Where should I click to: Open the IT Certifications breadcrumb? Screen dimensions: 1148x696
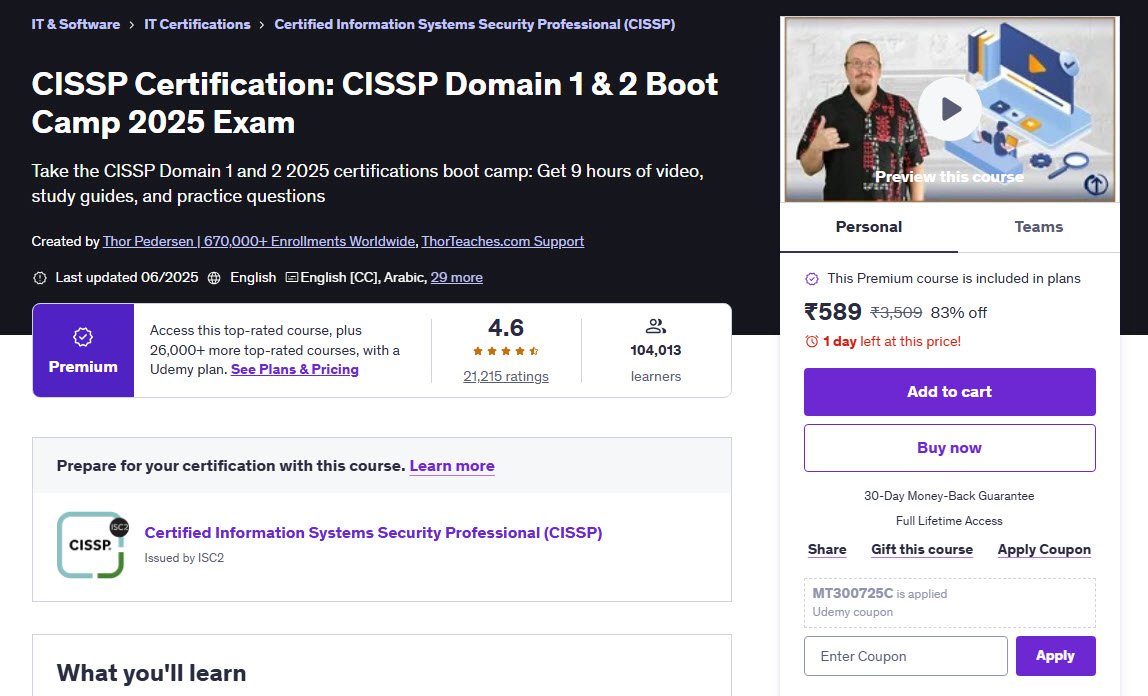click(197, 24)
